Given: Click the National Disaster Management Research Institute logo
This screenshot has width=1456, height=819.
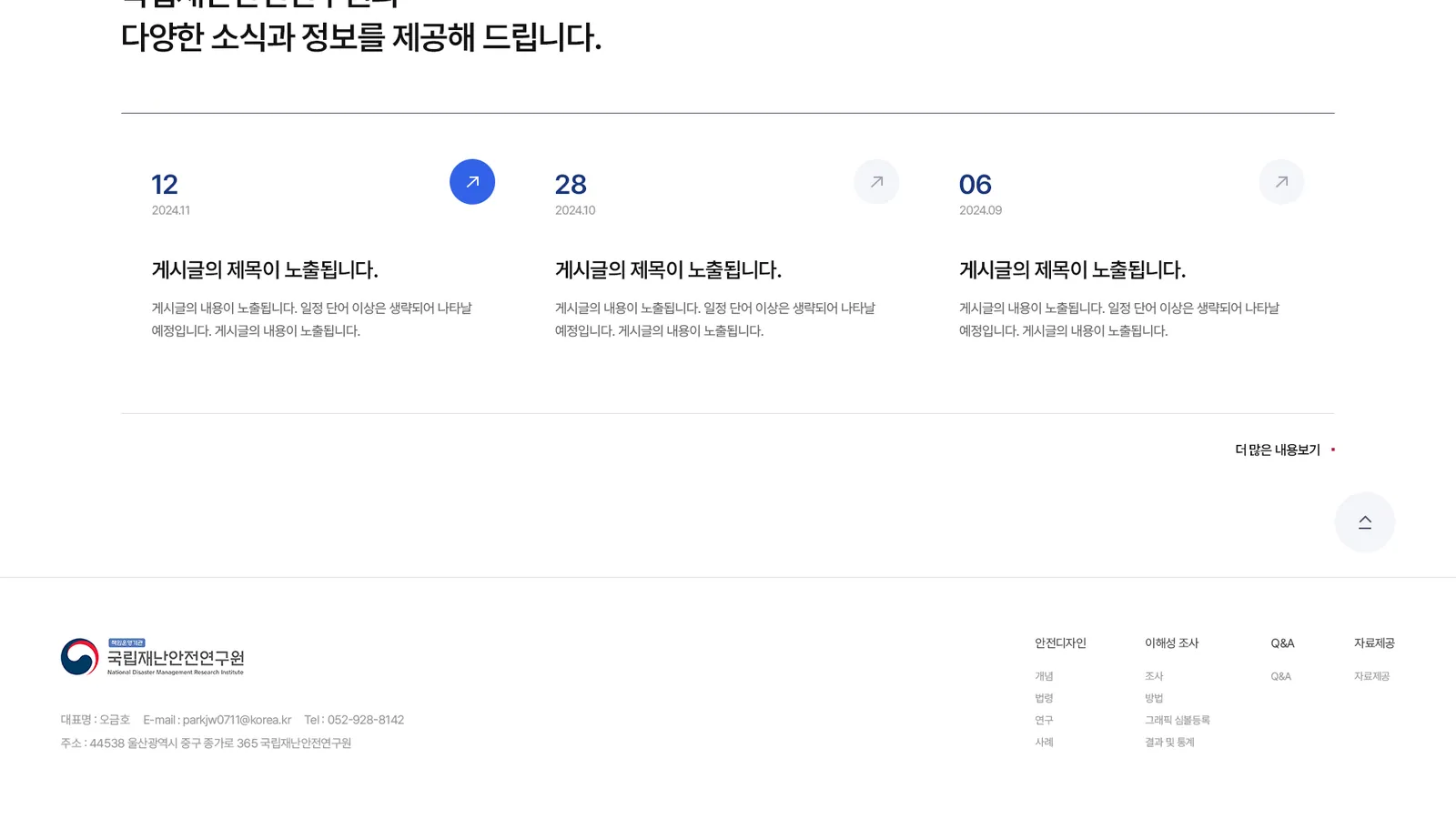Looking at the screenshot, I should point(153,657).
